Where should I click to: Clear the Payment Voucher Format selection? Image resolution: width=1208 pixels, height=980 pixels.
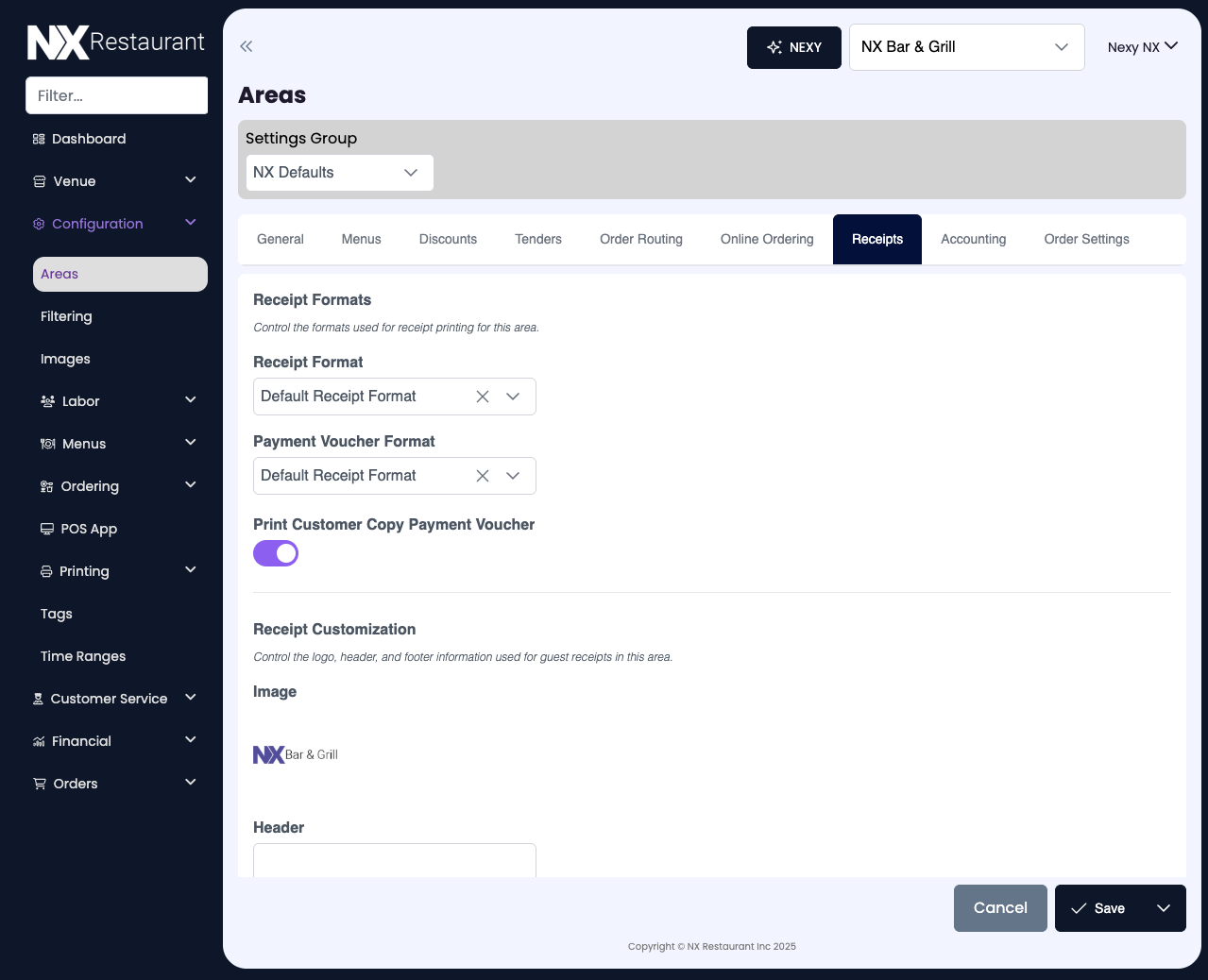click(483, 476)
